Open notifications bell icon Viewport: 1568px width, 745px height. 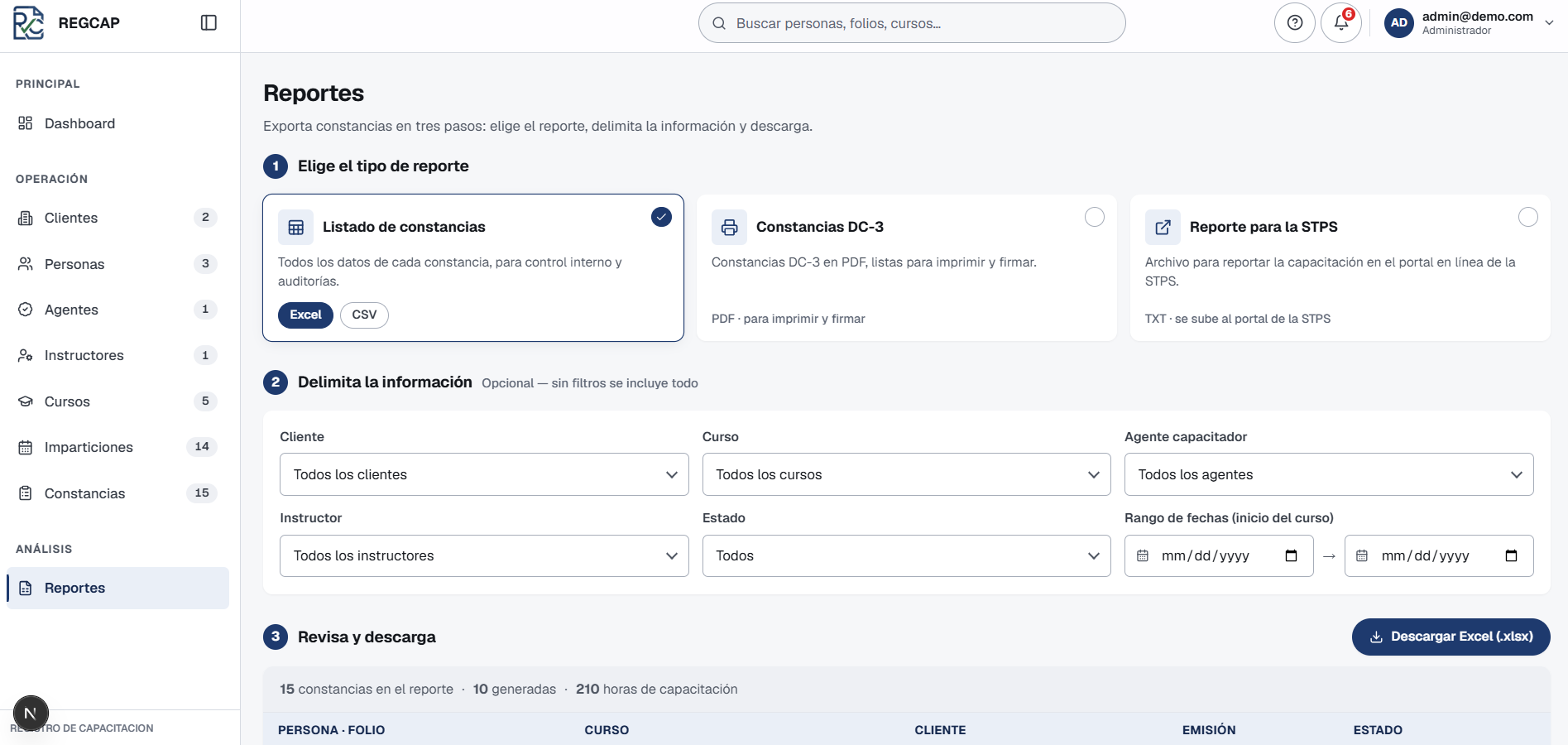click(x=1341, y=22)
